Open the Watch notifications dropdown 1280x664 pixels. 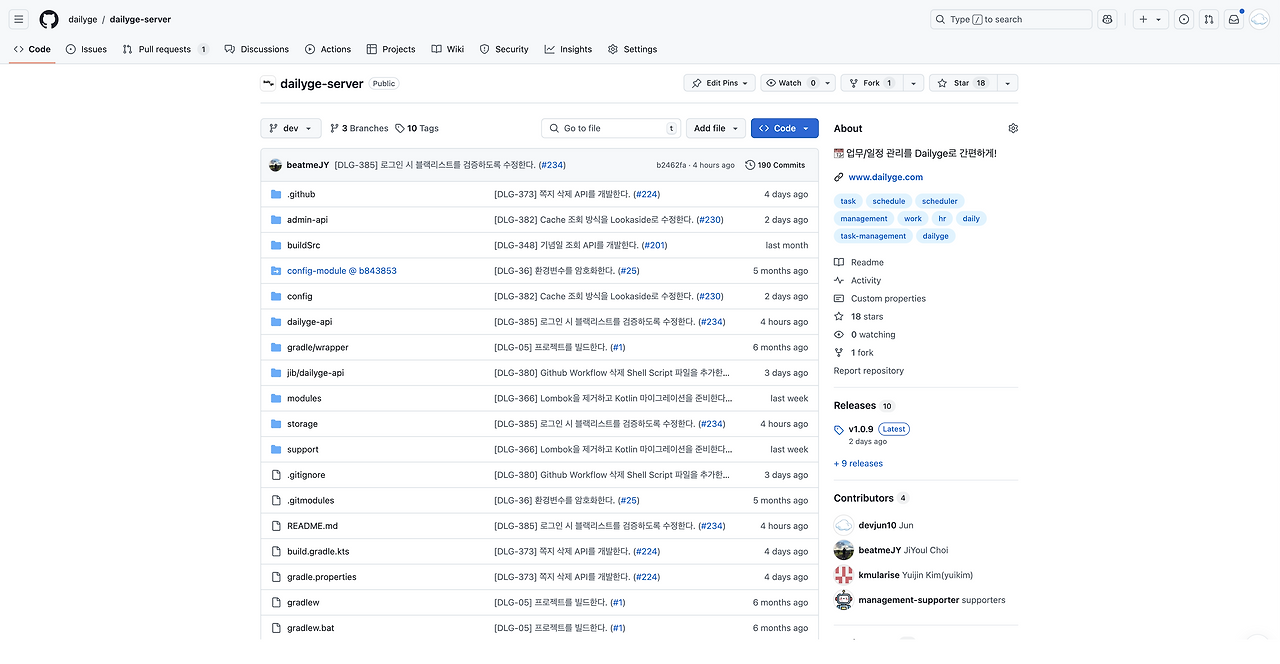(798, 83)
